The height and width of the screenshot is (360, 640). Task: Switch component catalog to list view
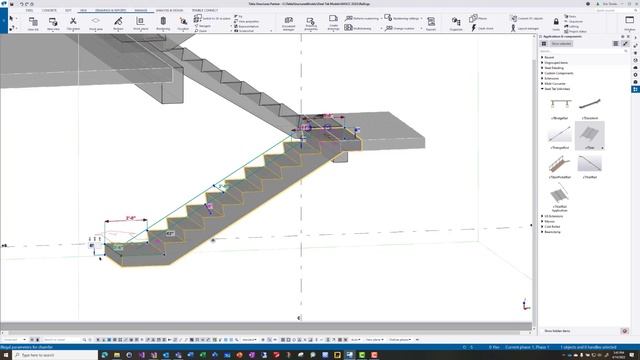pyautogui.click(x=616, y=44)
